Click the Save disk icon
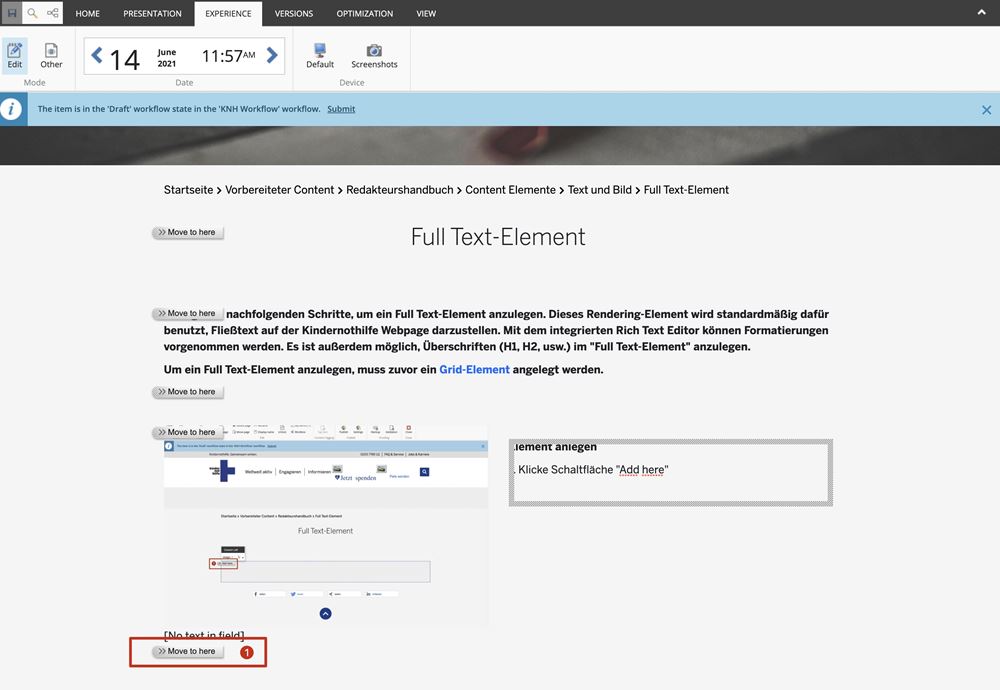Image resolution: width=1000 pixels, height=690 pixels. [12, 13]
